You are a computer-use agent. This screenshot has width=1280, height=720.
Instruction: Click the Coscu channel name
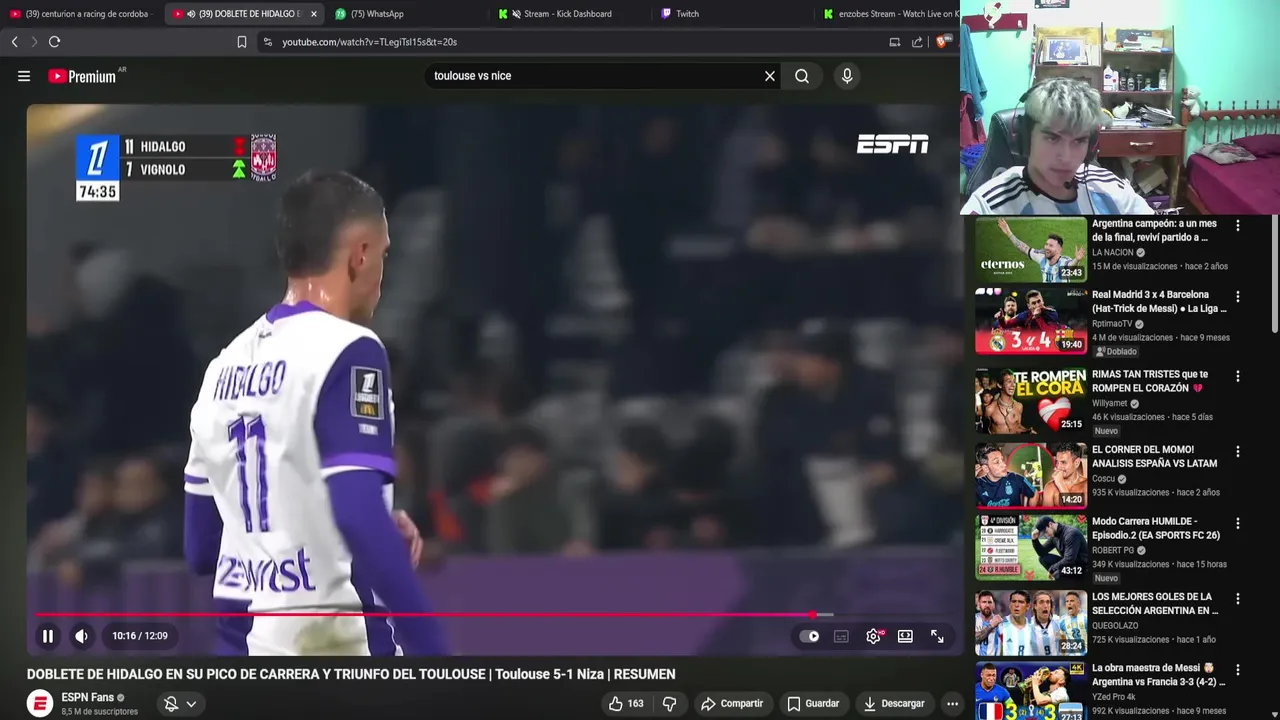click(1103, 479)
